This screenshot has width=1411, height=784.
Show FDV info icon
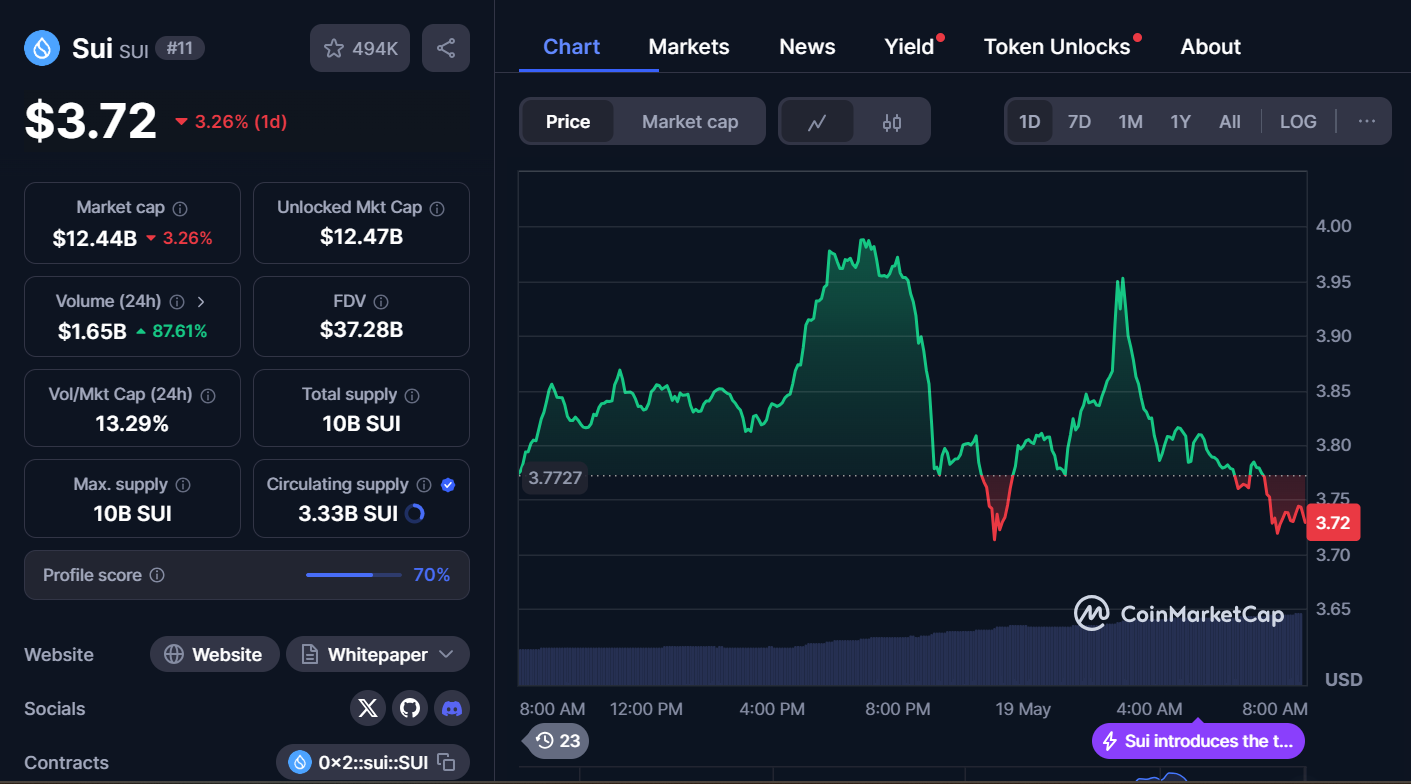pyautogui.click(x=381, y=301)
